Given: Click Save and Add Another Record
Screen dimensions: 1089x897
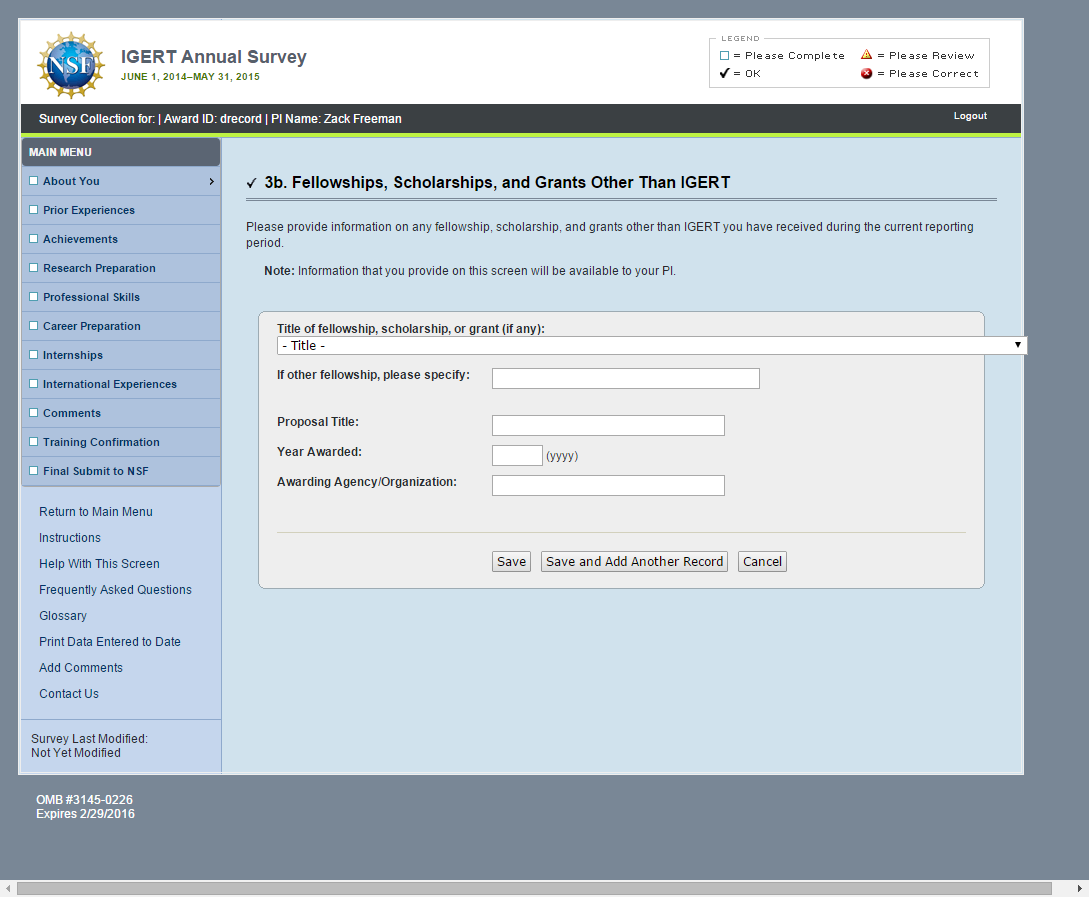Looking at the screenshot, I should pos(634,562).
